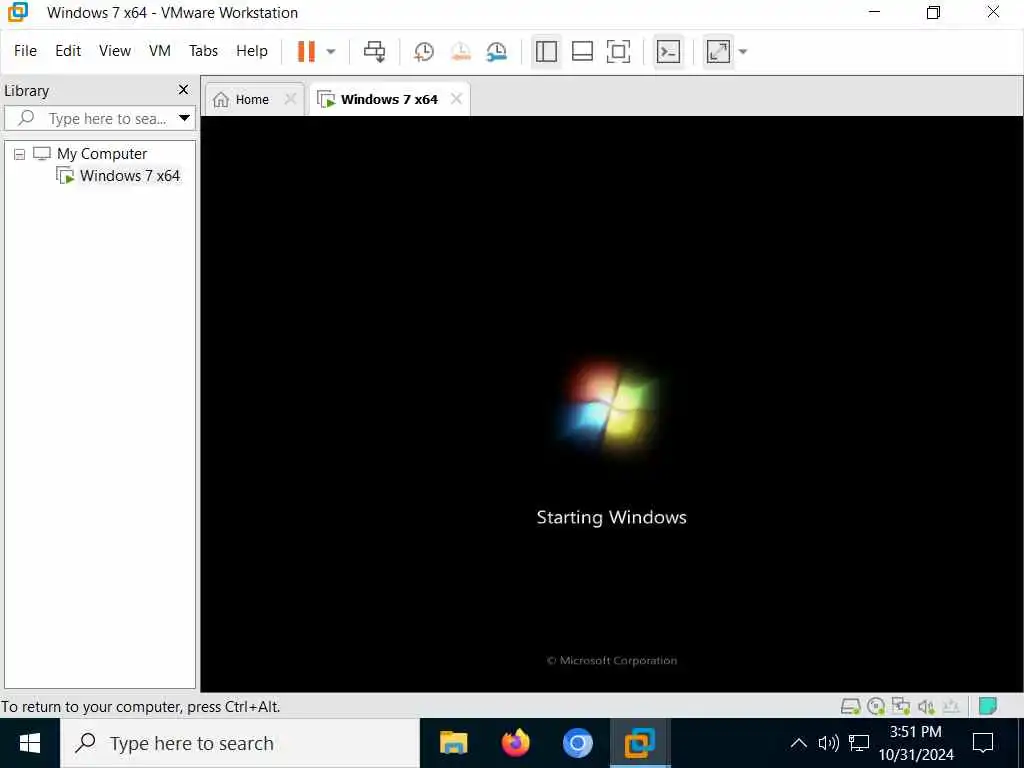
Task: Revert the VM to its previous snapshot
Action: (x=460, y=52)
